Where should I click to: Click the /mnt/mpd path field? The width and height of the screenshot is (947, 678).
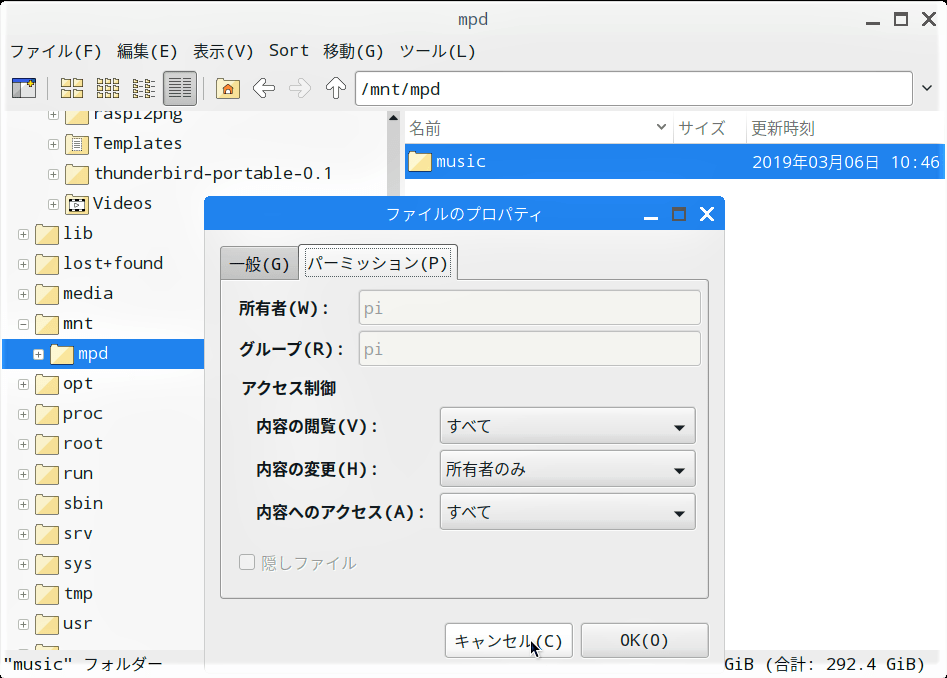(634, 89)
